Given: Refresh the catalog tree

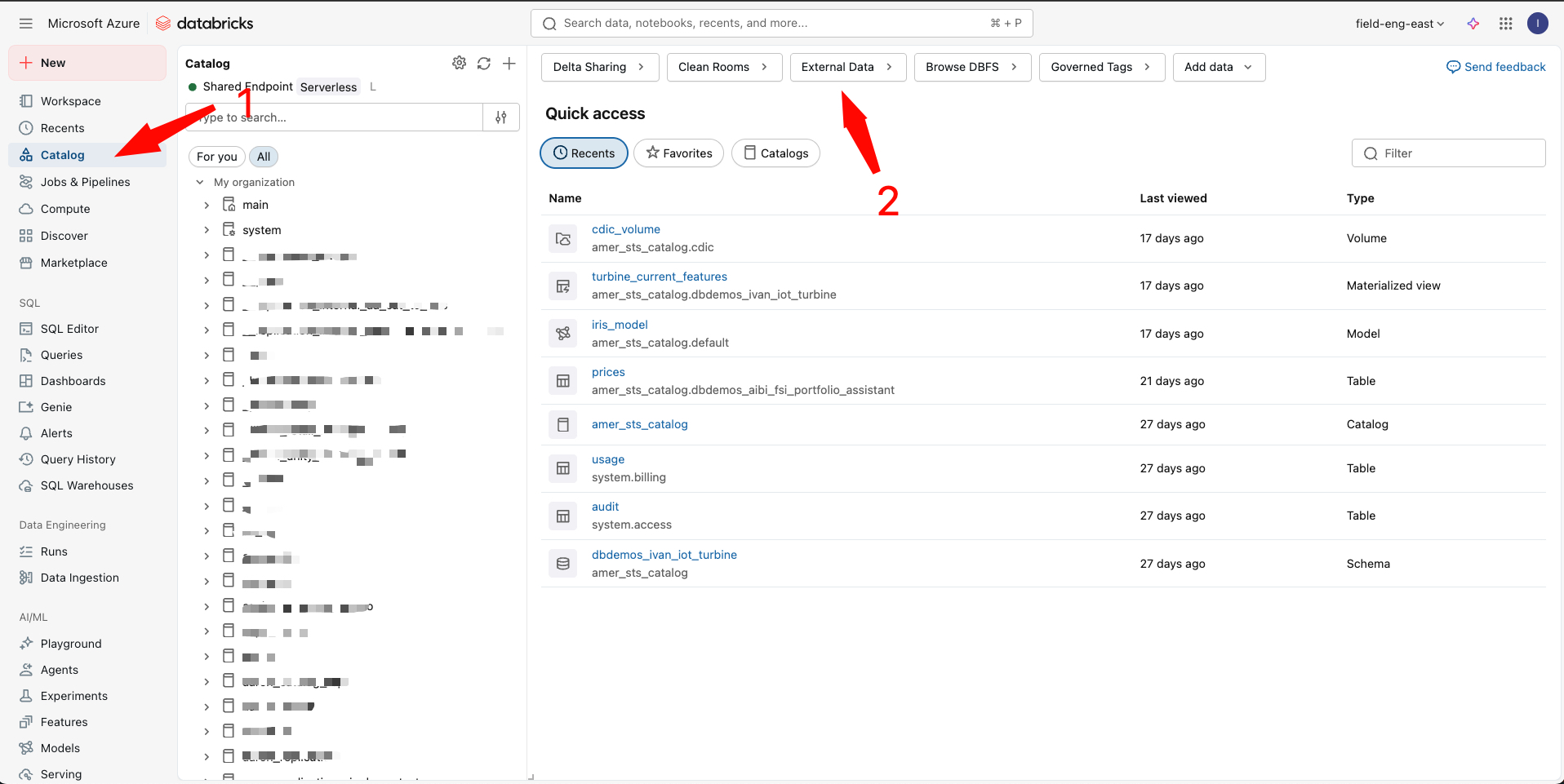Looking at the screenshot, I should [x=484, y=63].
